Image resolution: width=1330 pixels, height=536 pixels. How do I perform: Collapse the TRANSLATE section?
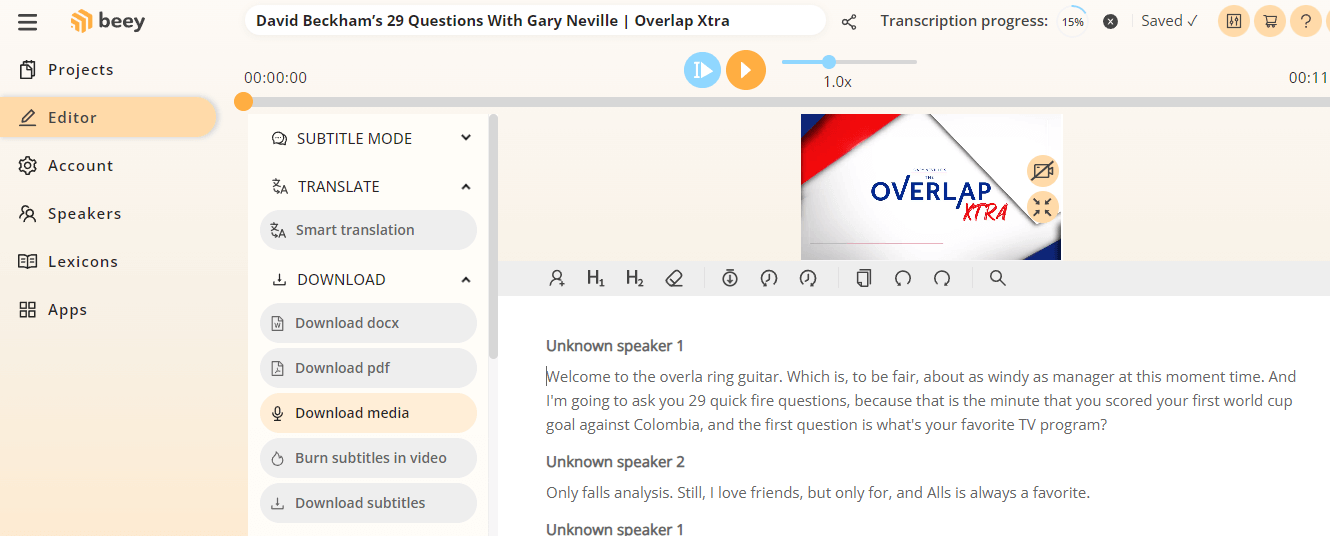coord(371,187)
